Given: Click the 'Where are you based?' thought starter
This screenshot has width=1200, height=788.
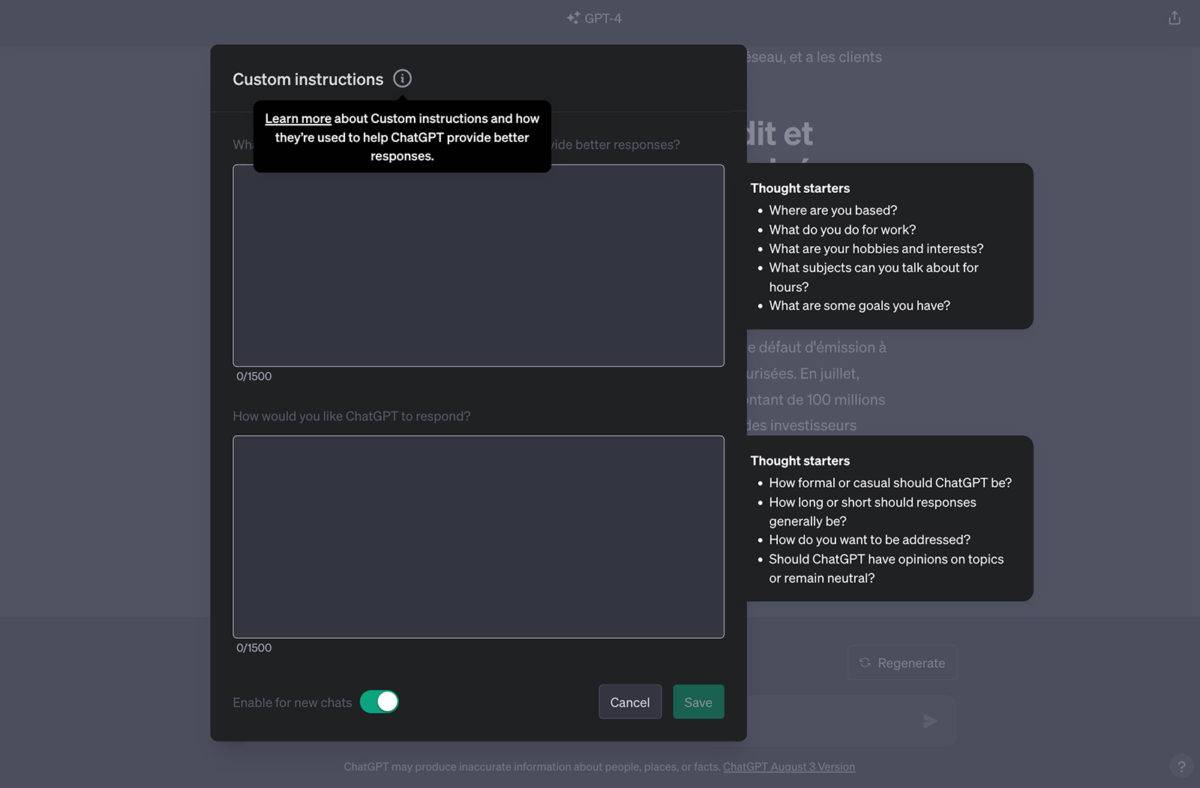Looking at the screenshot, I should point(833,210).
